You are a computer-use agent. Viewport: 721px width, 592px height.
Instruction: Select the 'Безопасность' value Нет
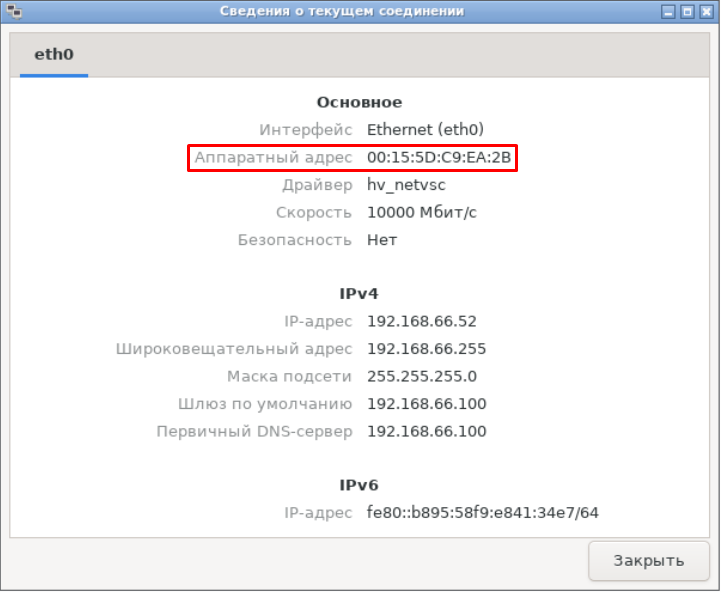382,240
